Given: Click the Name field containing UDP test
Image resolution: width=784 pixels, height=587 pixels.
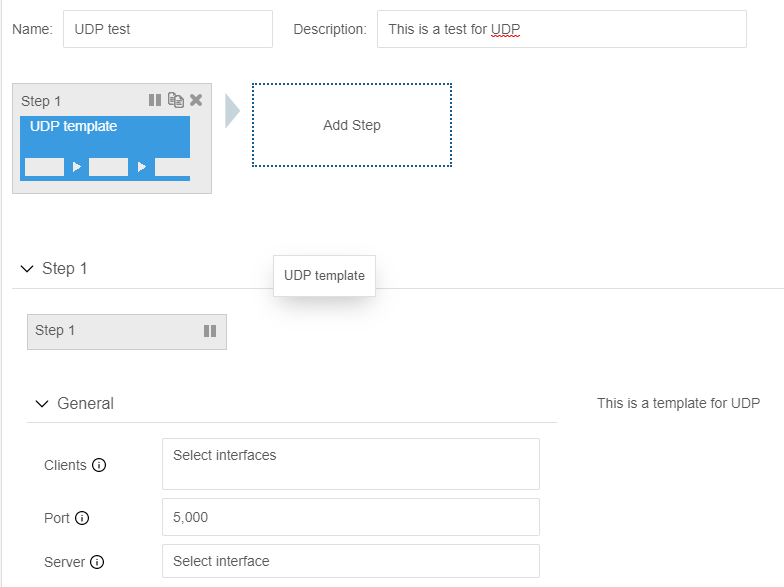Looking at the screenshot, I should pyautogui.click(x=168, y=29).
